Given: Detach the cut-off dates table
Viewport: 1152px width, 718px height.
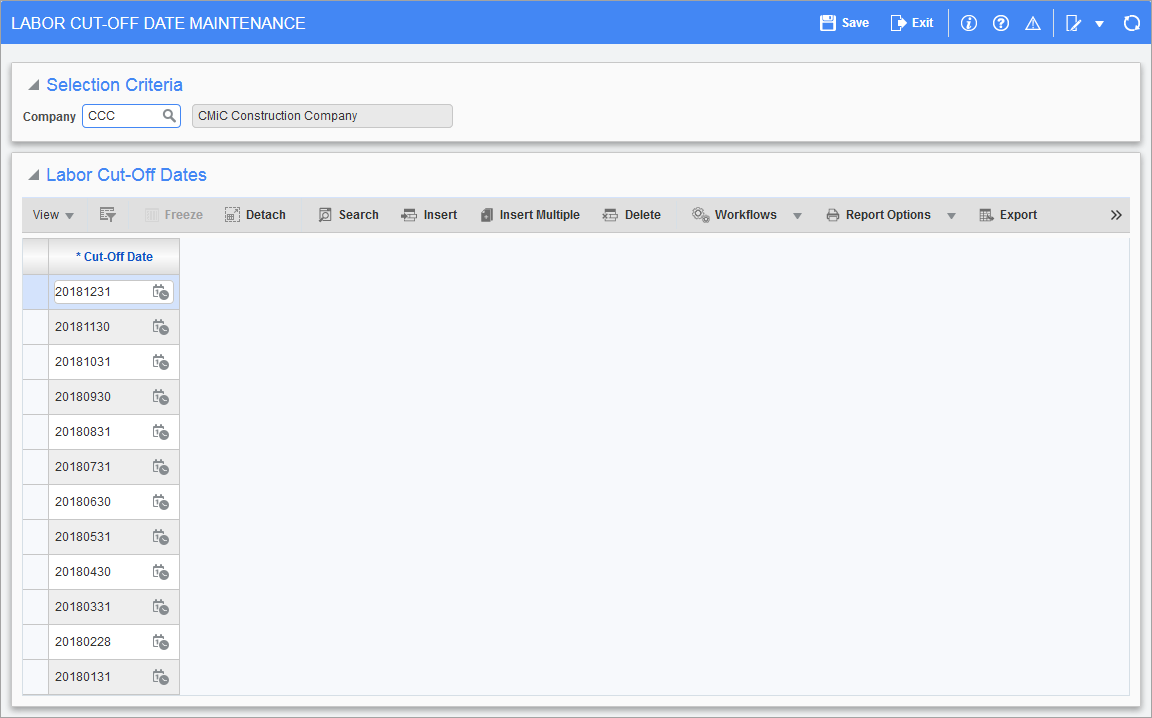Looking at the screenshot, I should pyautogui.click(x=255, y=215).
